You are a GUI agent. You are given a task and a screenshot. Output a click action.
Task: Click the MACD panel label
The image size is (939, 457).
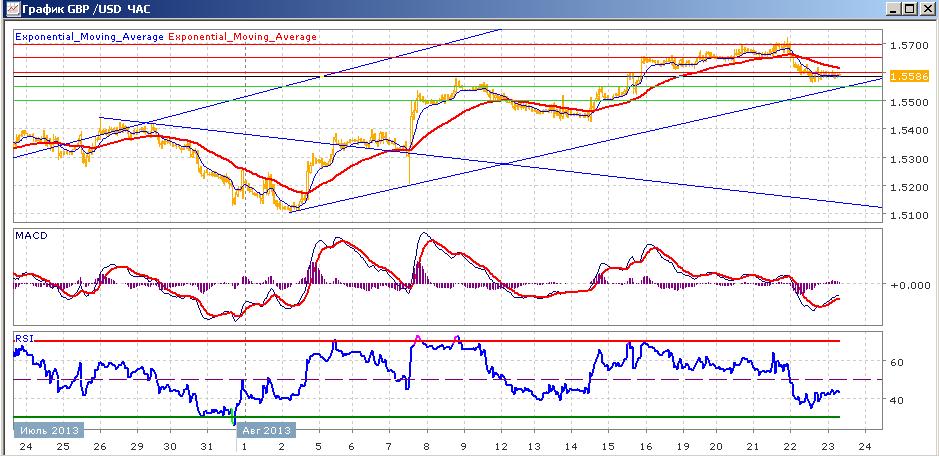31,236
